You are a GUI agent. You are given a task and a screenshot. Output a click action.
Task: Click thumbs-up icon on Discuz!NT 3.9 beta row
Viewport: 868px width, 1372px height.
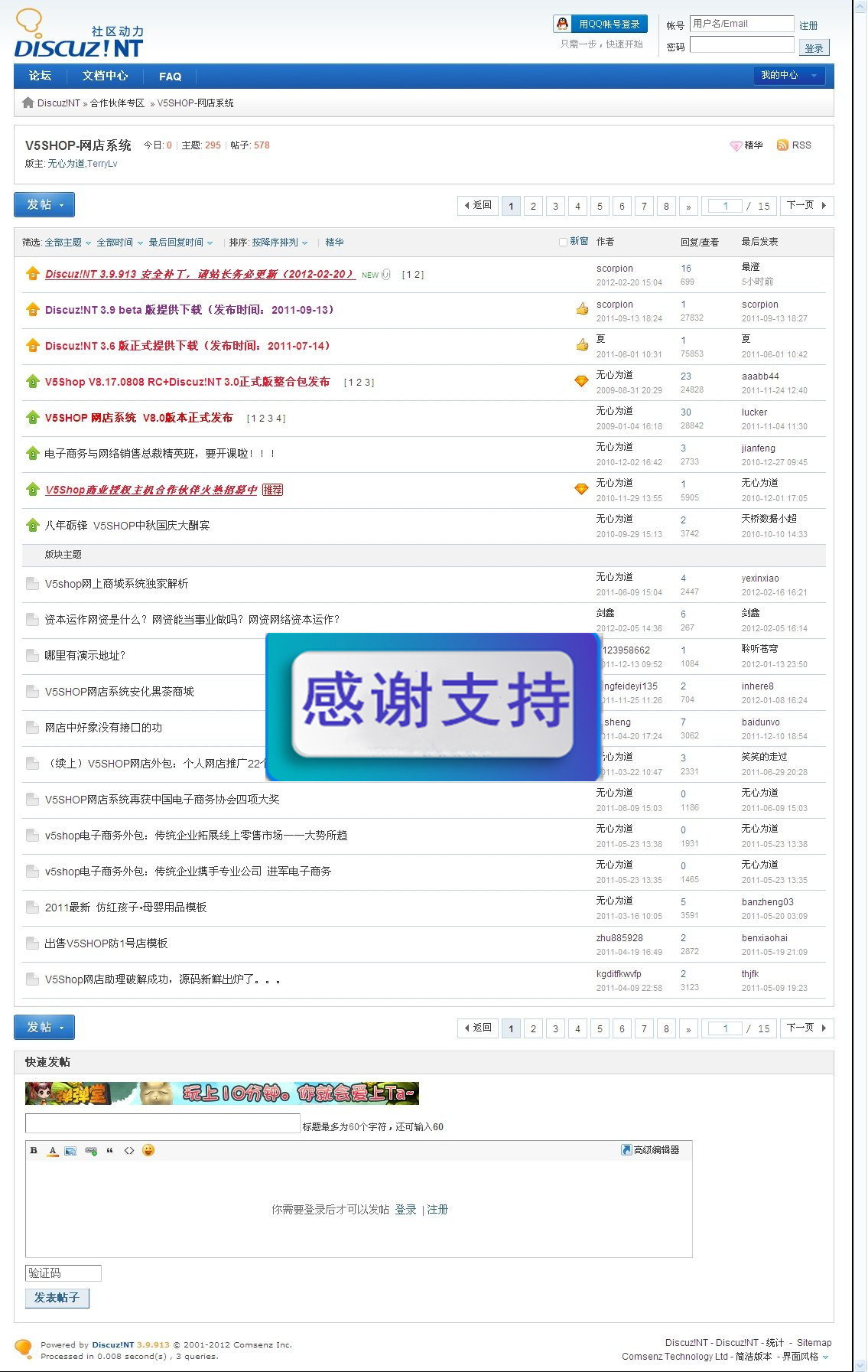click(582, 309)
